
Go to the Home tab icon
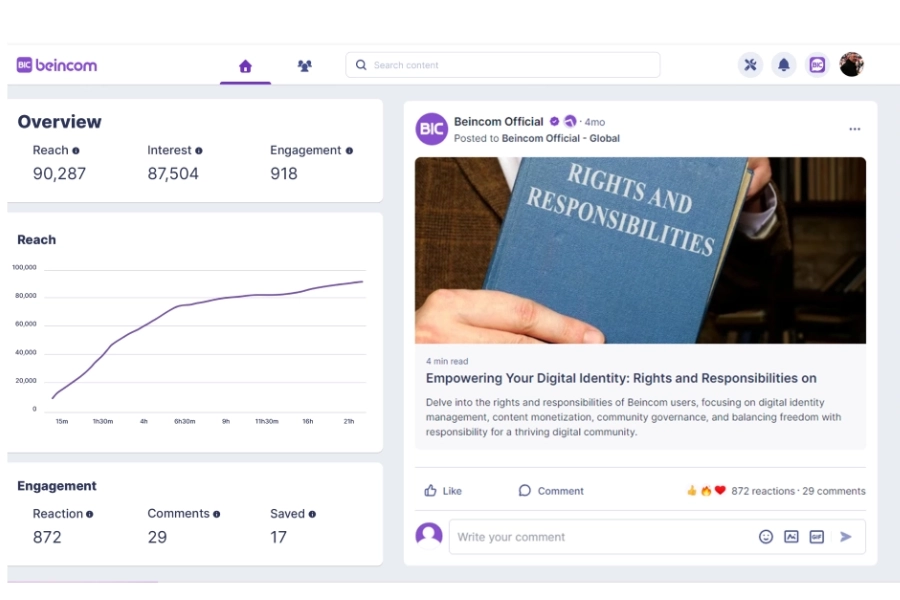(245, 66)
